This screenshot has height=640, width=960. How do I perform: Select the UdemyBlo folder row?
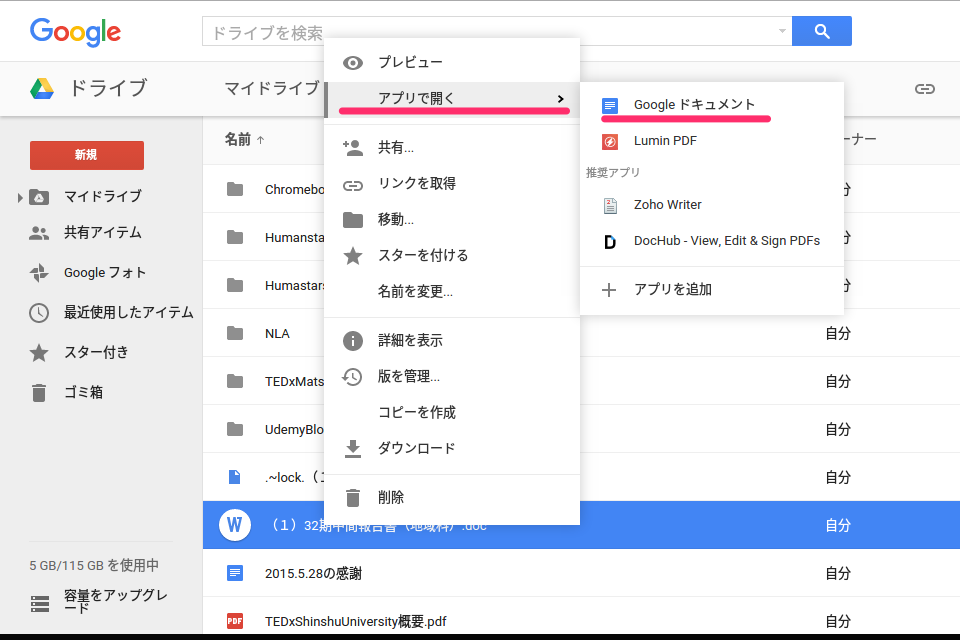581,429
